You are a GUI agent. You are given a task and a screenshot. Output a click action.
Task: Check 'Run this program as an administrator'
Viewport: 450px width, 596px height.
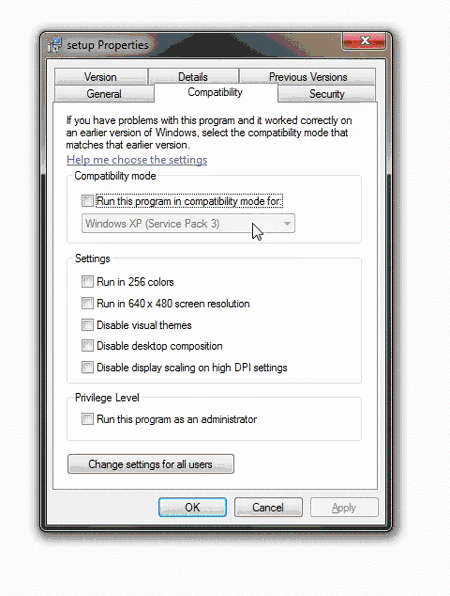[87, 419]
